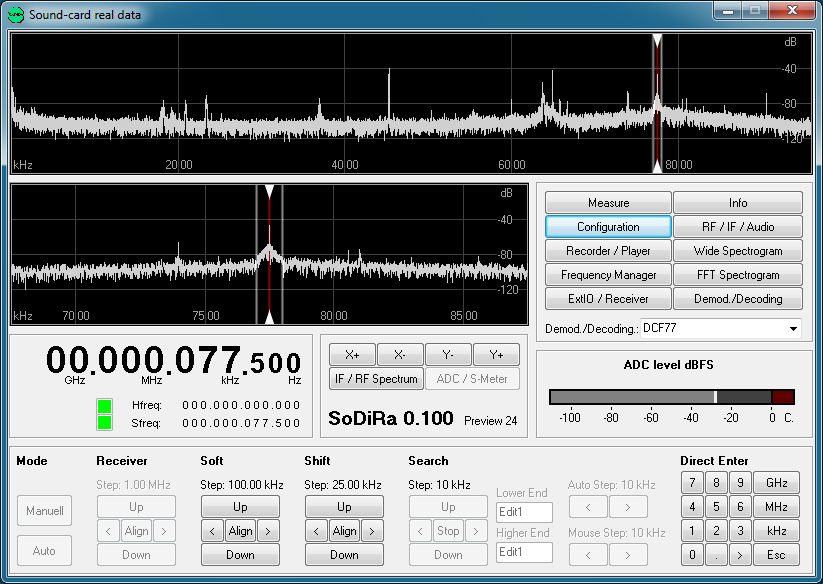This screenshot has width=823, height=584.
Task: Click the Shift step right arrow button
Action: click(x=372, y=531)
